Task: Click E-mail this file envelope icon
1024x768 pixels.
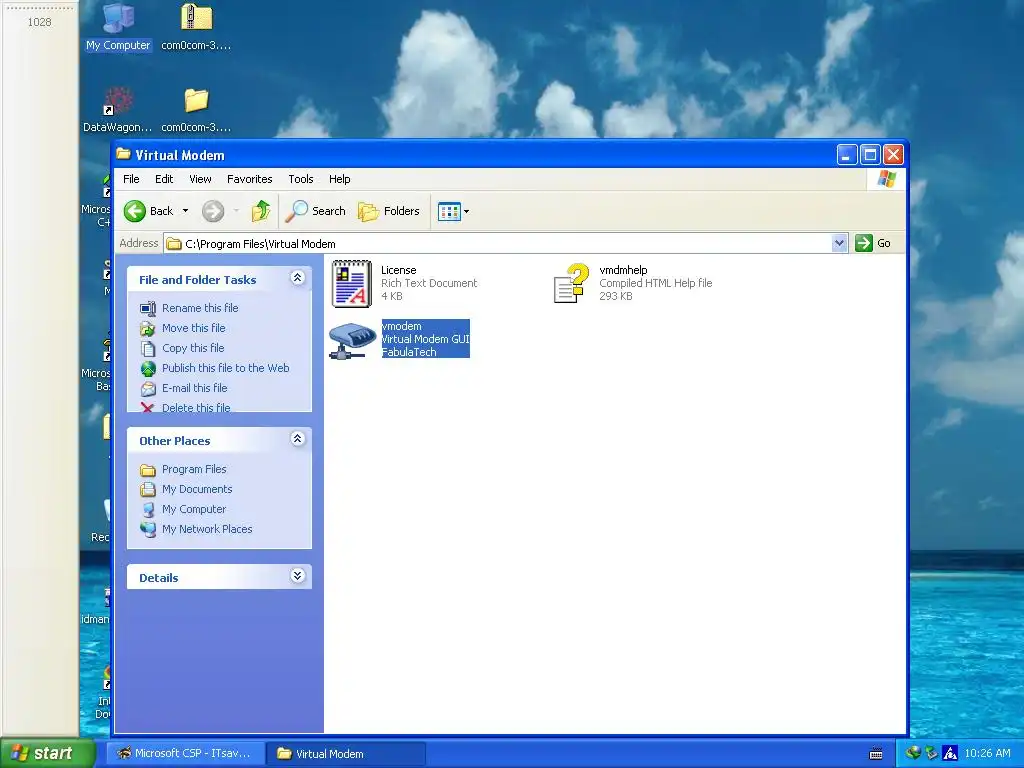Action: point(148,389)
